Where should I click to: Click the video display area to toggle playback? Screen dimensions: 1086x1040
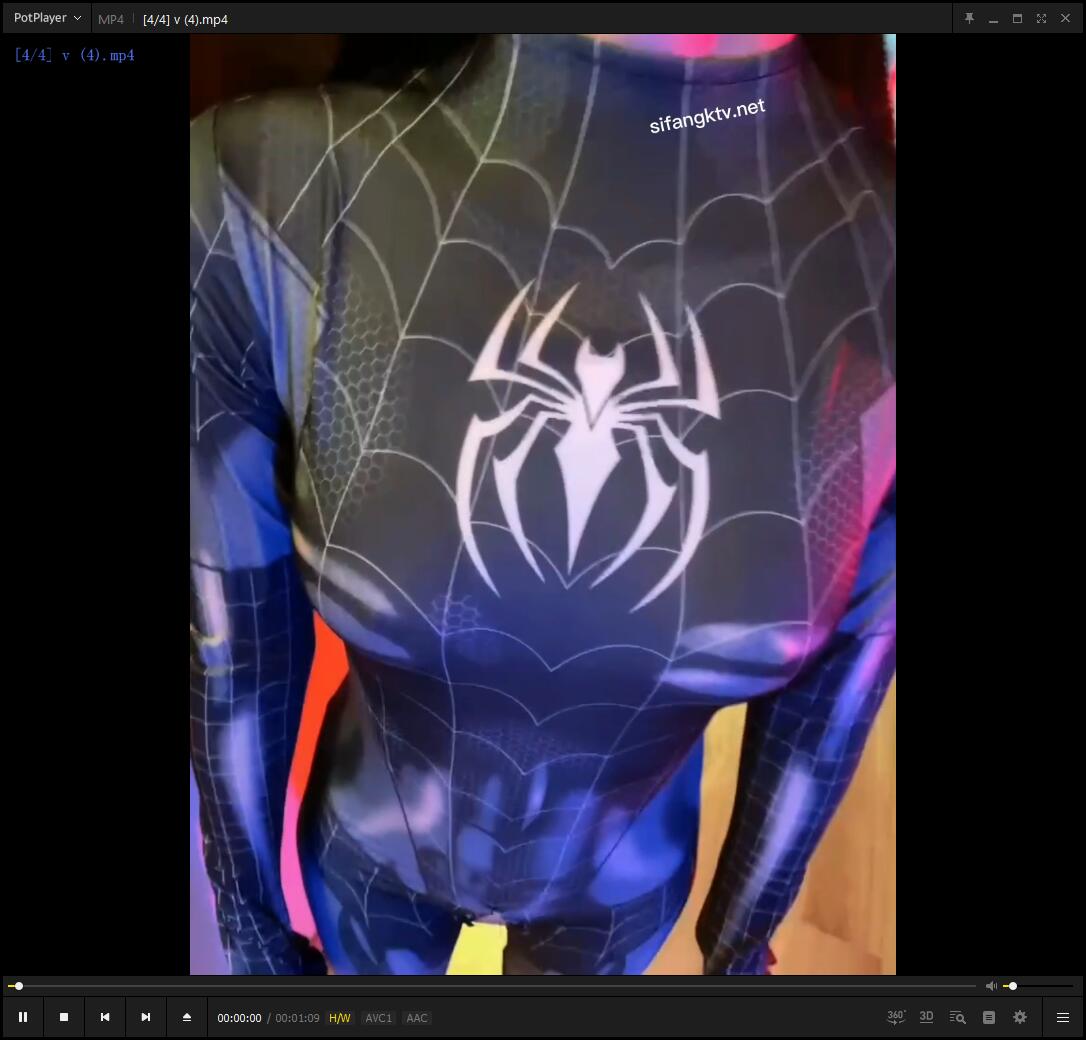point(542,504)
